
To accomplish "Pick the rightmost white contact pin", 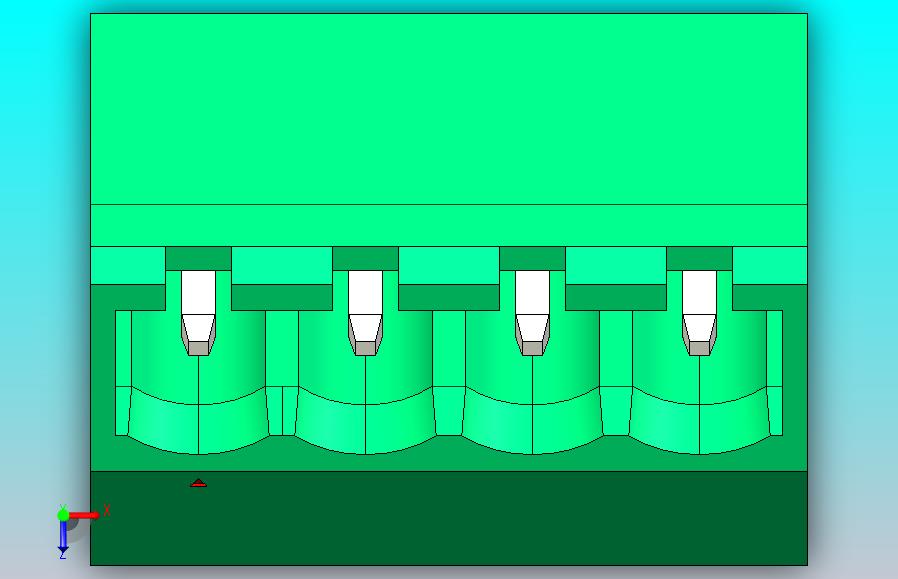I will click(699, 313).
